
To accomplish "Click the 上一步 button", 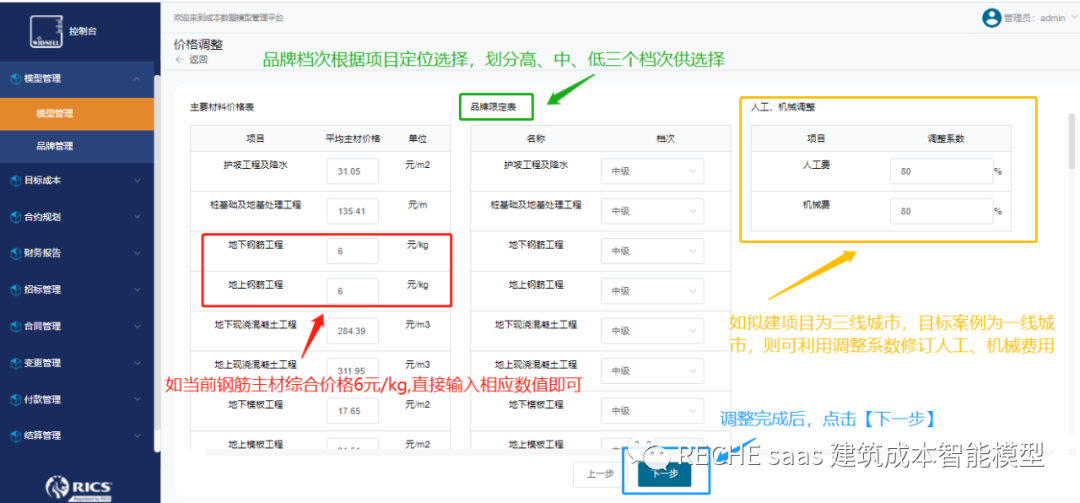I will coord(599,474).
